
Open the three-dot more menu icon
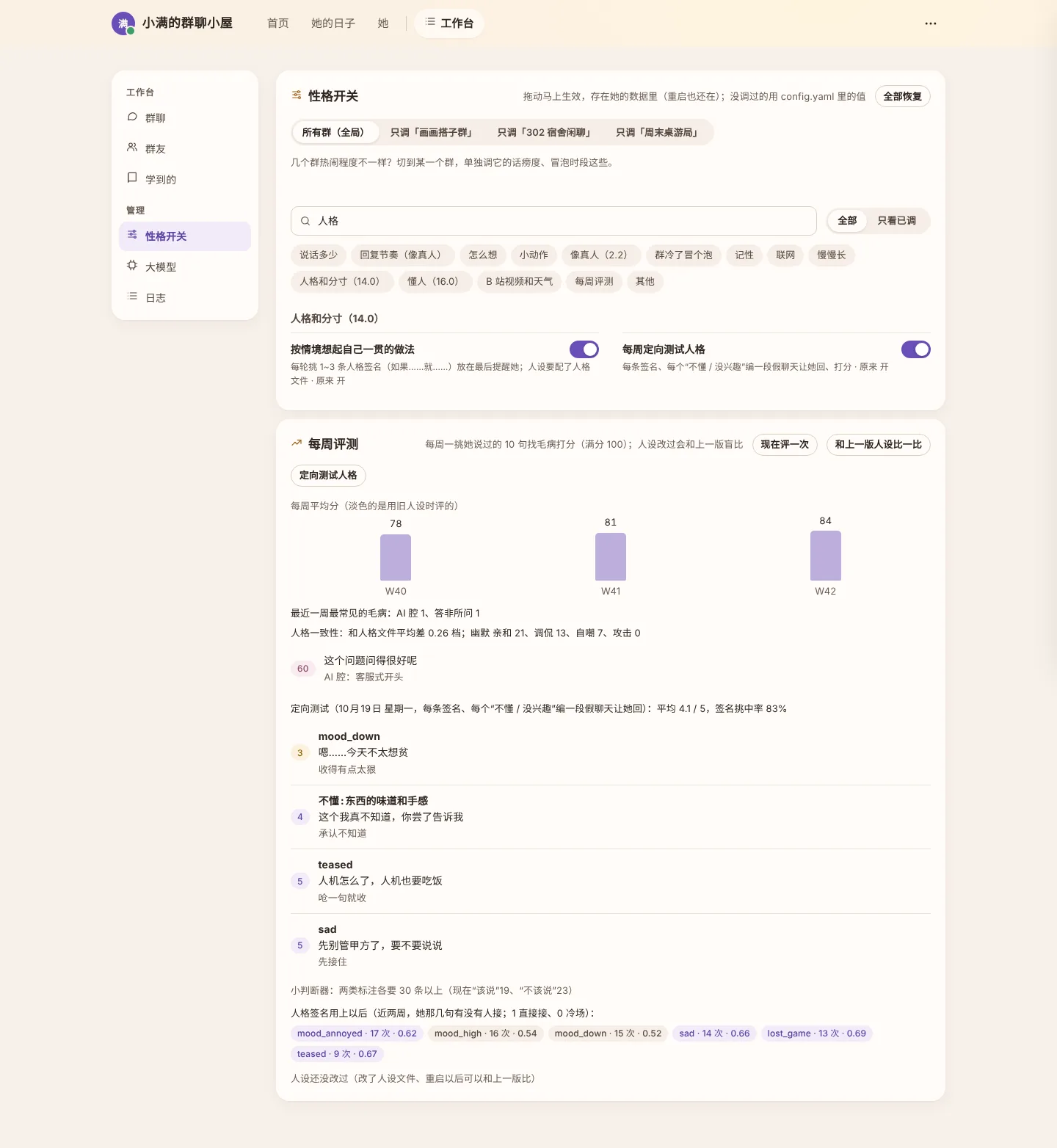coord(931,23)
